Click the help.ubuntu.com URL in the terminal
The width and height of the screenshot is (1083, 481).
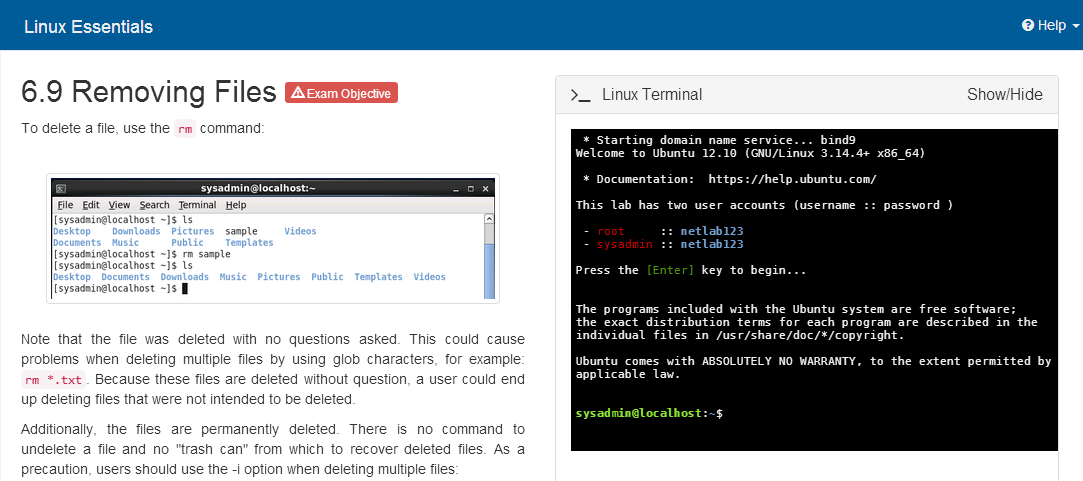[793, 179]
